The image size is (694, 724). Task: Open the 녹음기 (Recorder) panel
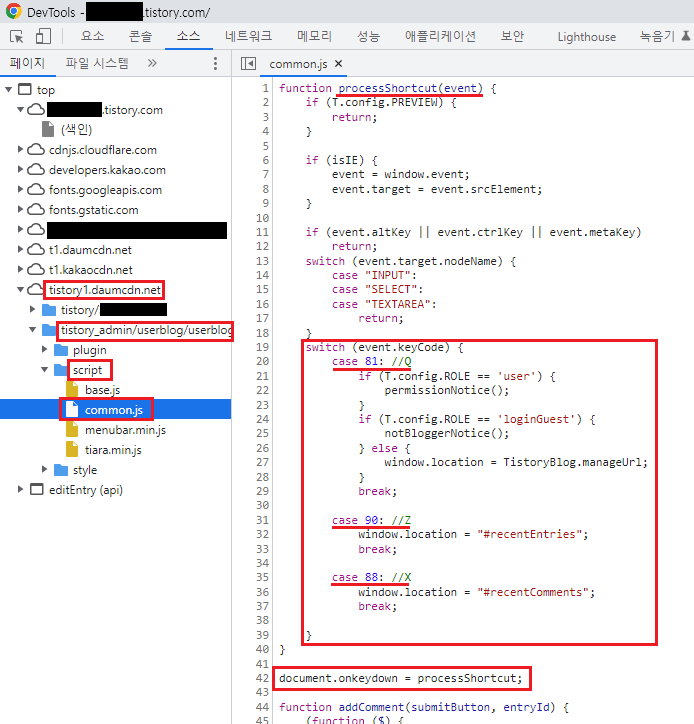657,36
